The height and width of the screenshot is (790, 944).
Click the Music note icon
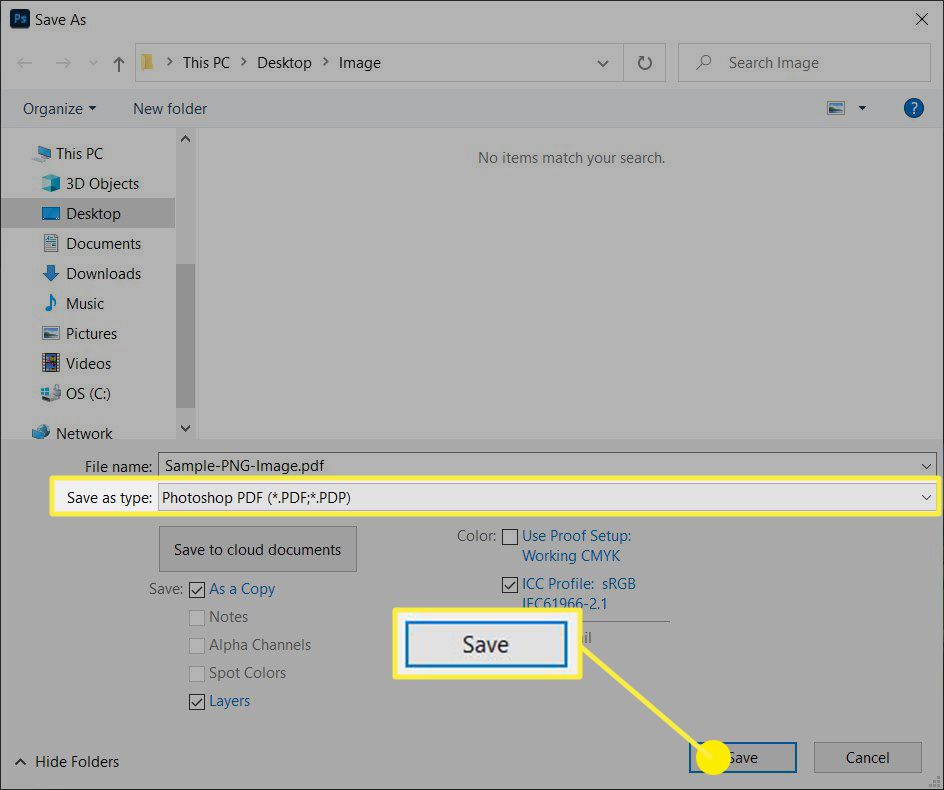pos(51,303)
